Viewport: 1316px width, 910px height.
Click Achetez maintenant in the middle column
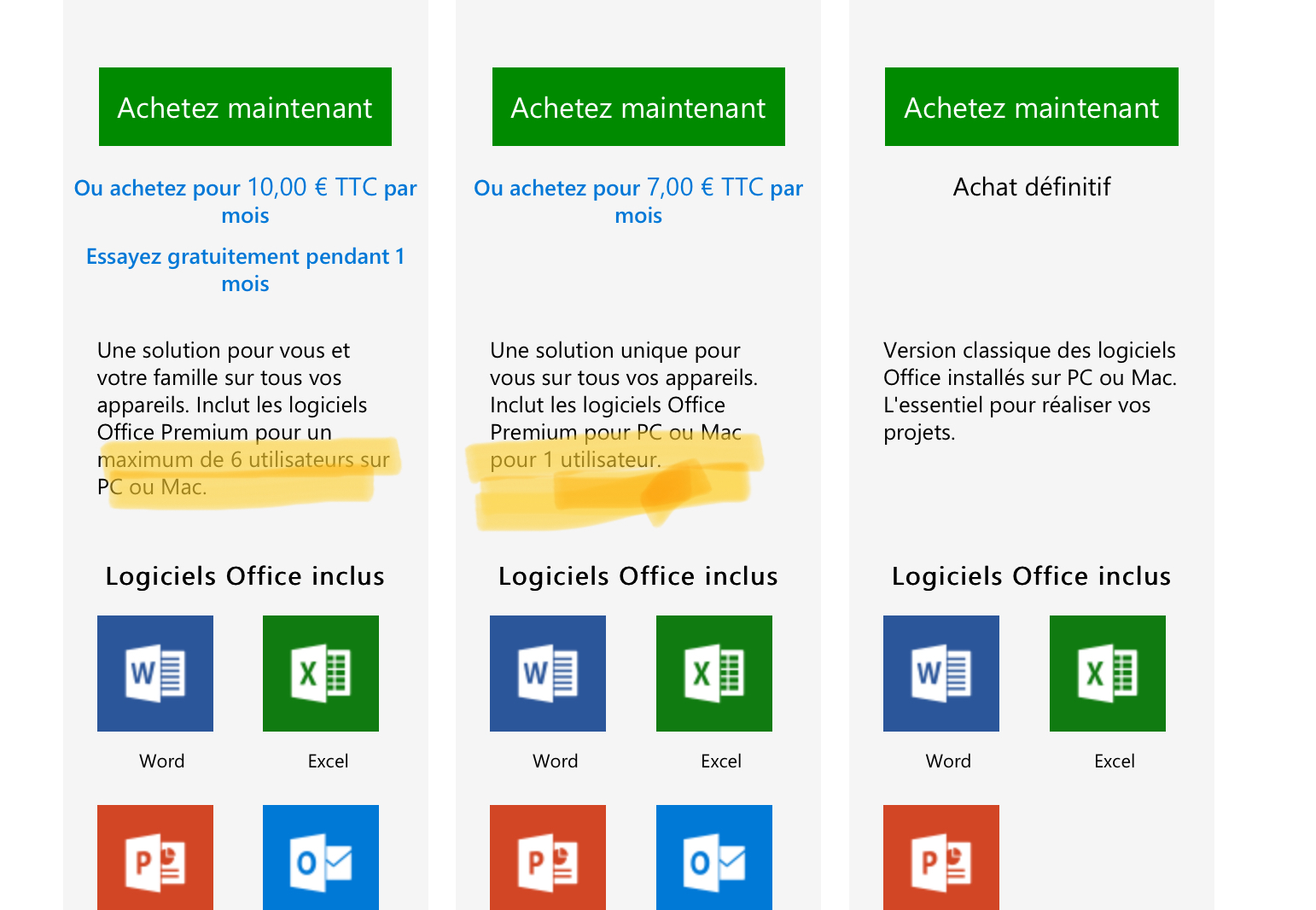(x=638, y=107)
